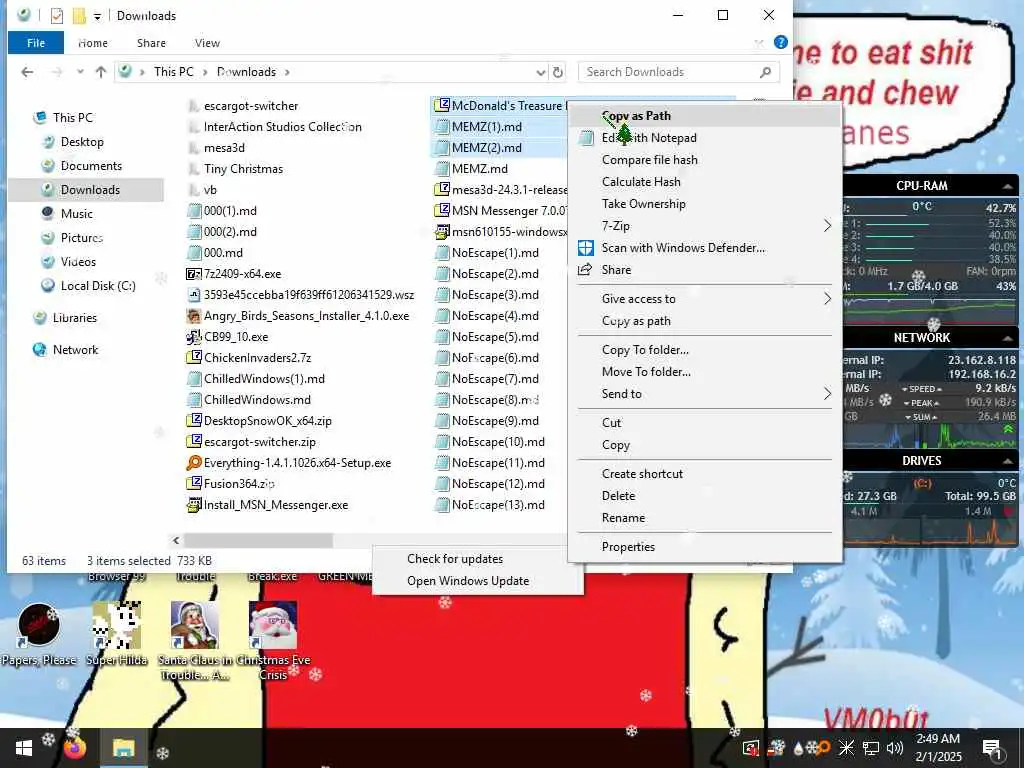Collapse the NETWORK gadget section

tap(1007, 338)
